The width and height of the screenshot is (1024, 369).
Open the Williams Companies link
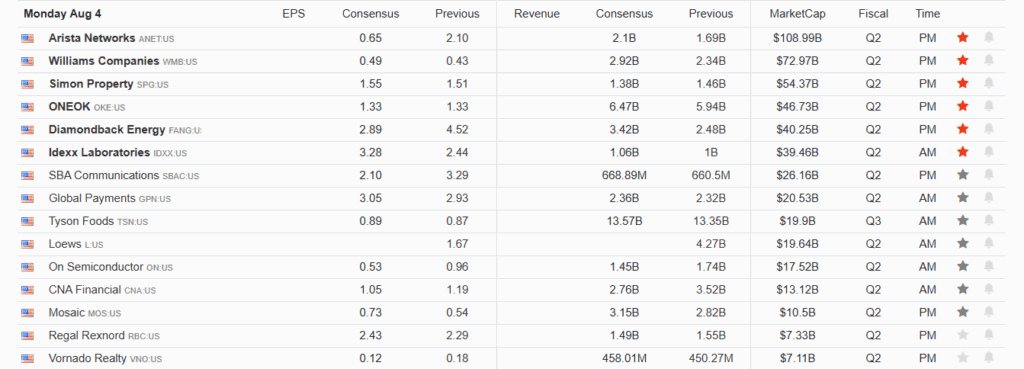click(104, 61)
